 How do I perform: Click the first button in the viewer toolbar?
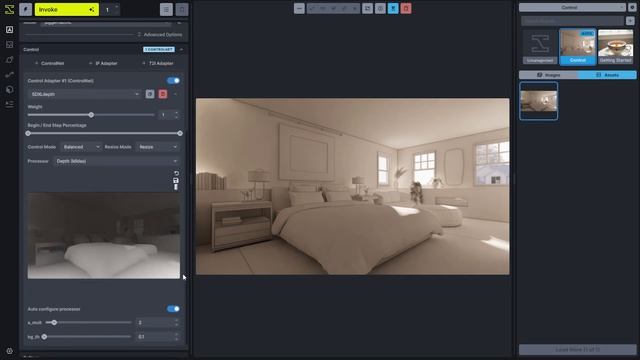coord(299,9)
